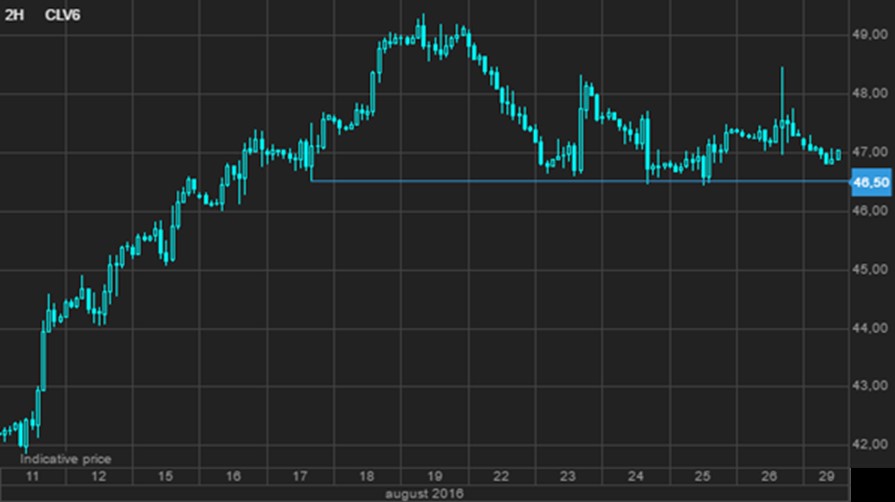Image resolution: width=895 pixels, height=502 pixels.
Task: Click the Indicative price note
Action: point(66,459)
